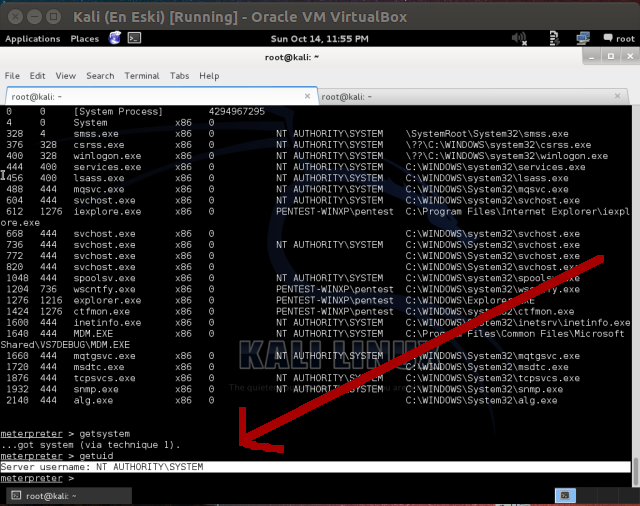Click the explorer.exe process name
This screenshot has width=640, height=506.
tap(107, 301)
